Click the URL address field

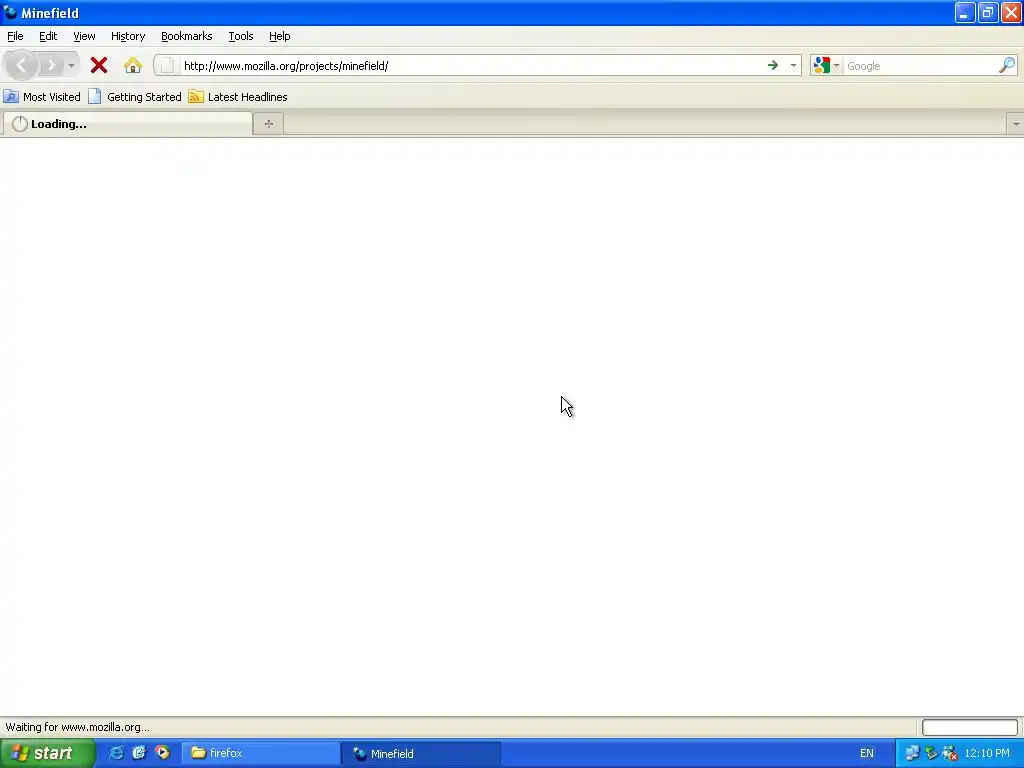(472, 66)
